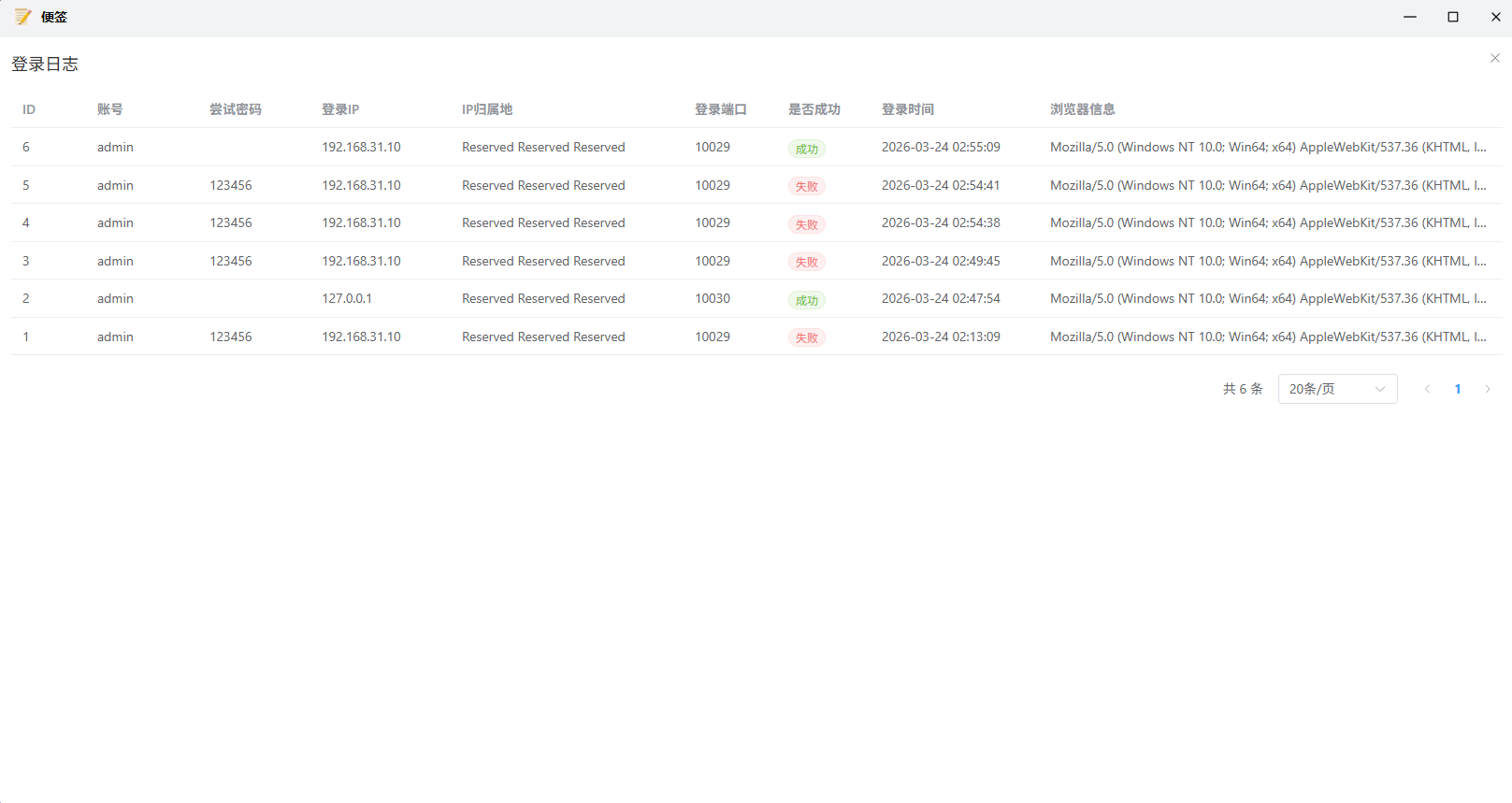Click password 123456 in row ID 1
This screenshot has height=803, width=1512.
(x=231, y=337)
